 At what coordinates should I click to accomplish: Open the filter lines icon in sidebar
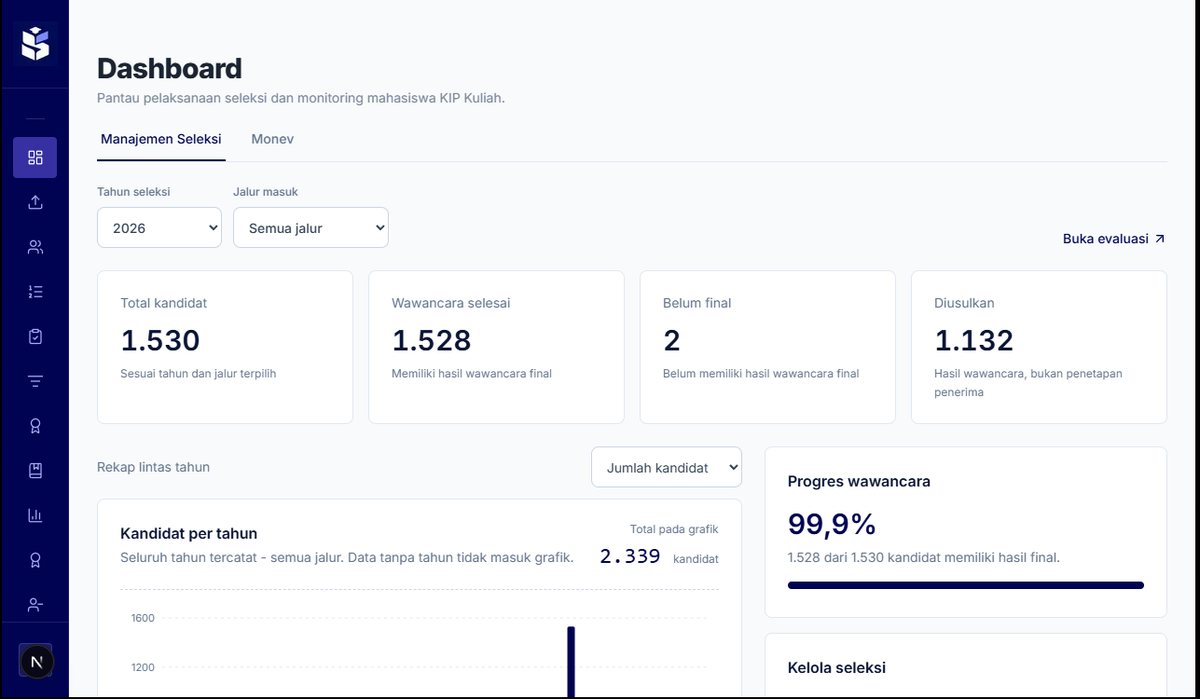click(x=35, y=381)
